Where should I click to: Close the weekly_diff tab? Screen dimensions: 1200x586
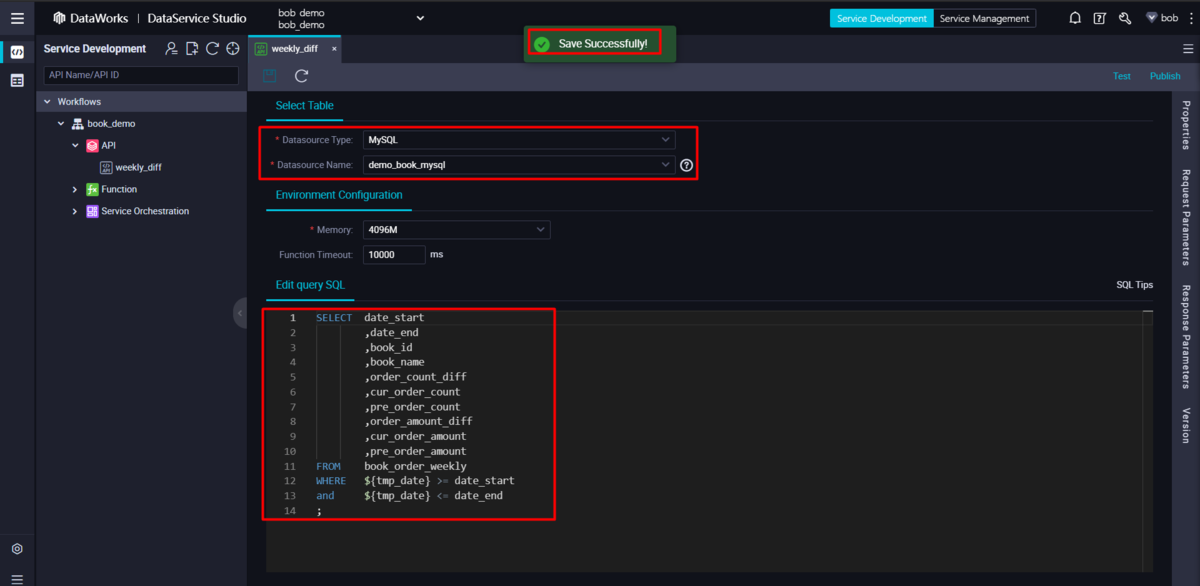coord(334,48)
